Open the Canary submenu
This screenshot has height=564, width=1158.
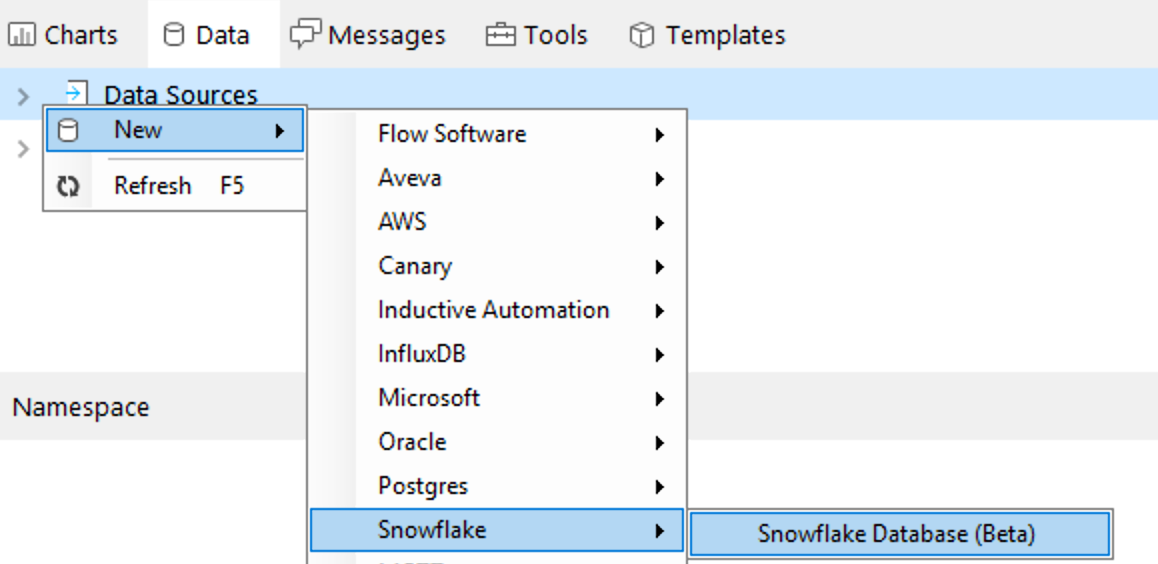pyautogui.click(x=498, y=266)
